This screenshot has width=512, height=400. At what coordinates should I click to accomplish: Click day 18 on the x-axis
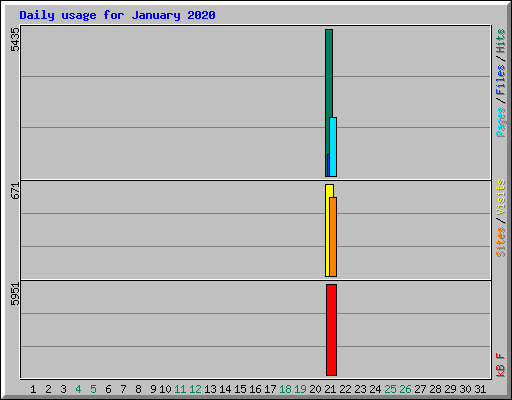point(285,389)
